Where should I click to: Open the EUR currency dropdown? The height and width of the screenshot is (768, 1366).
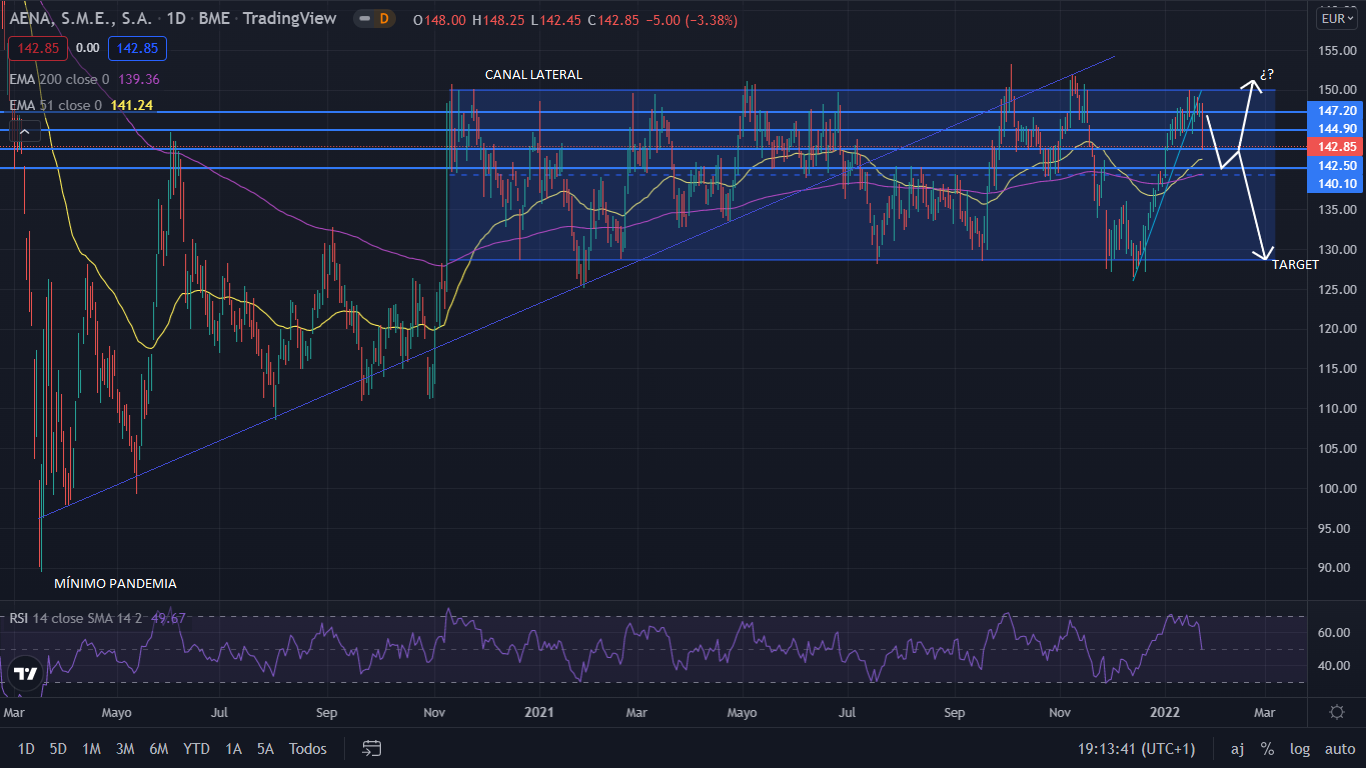tap(1337, 19)
